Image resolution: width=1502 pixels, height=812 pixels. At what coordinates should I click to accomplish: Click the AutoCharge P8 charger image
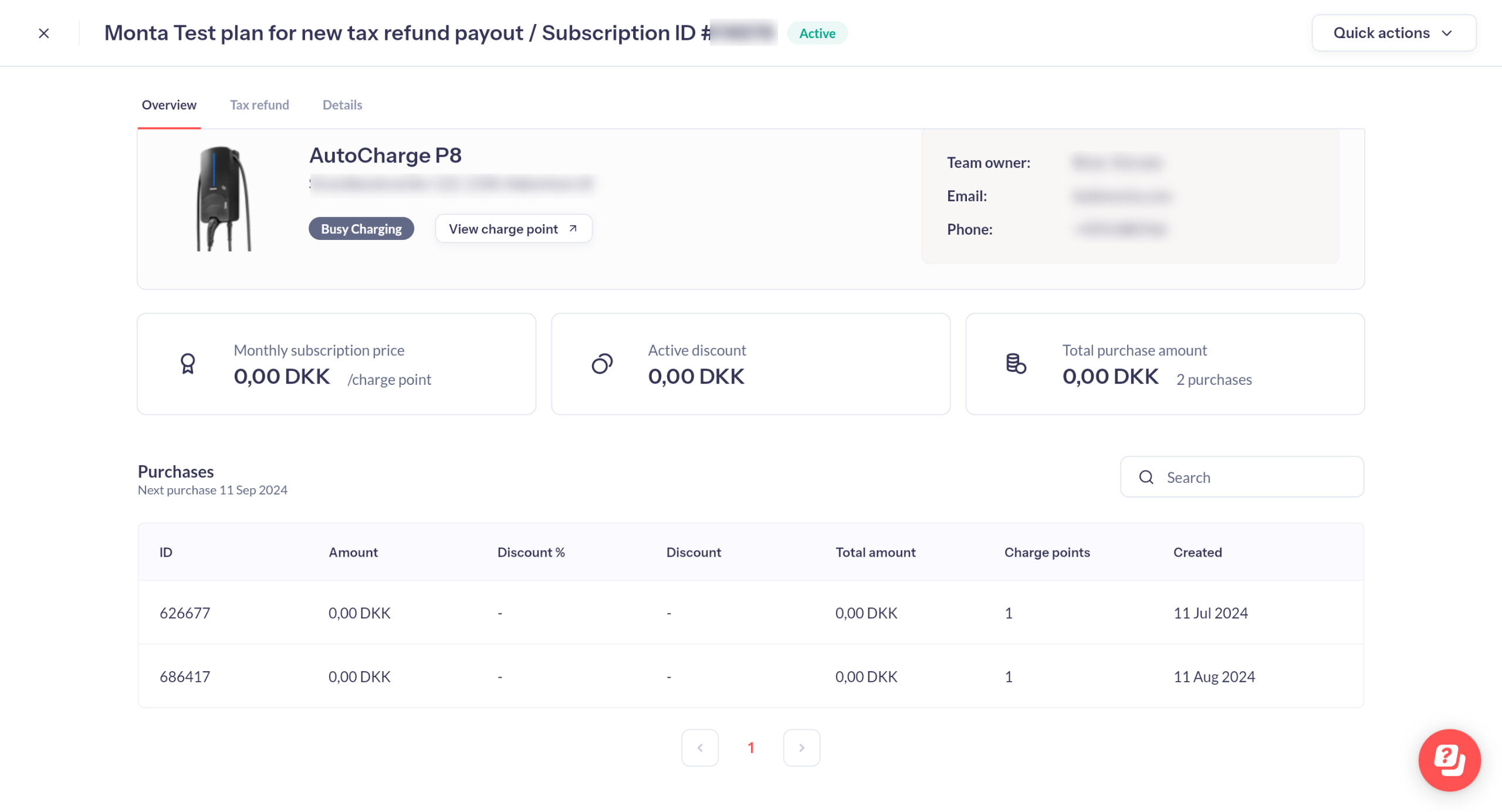[224, 198]
